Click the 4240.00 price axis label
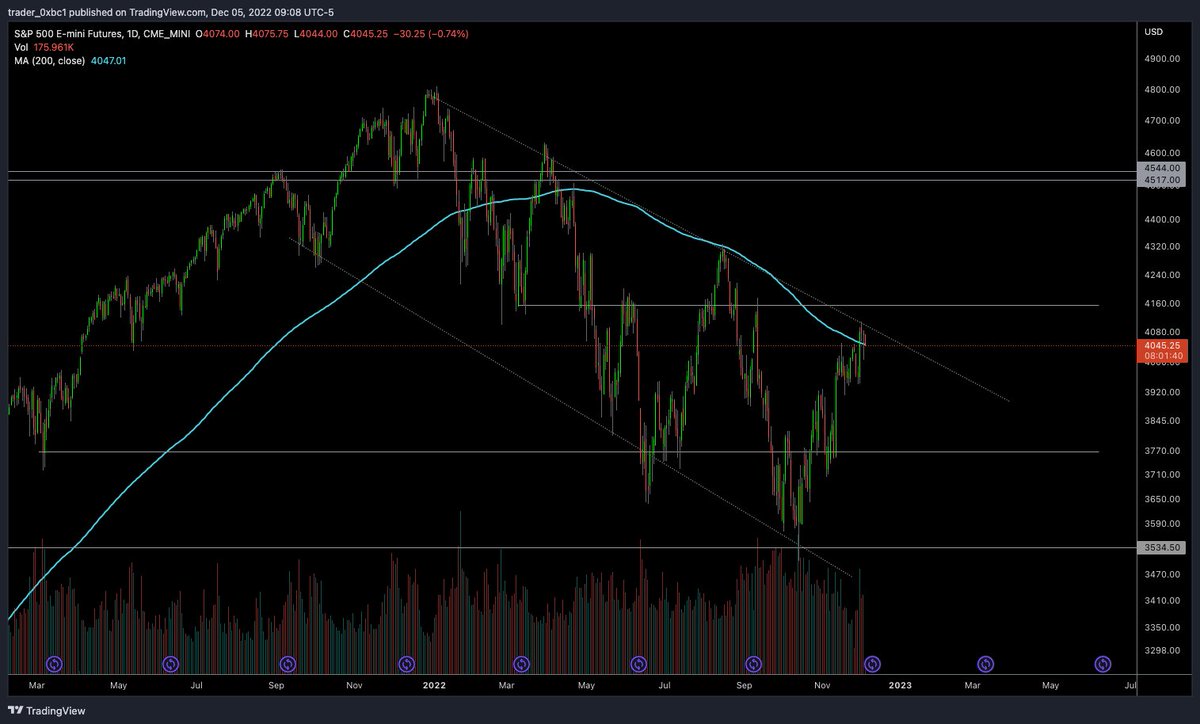The width and height of the screenshot is (1200, 724). (1163, 274)
